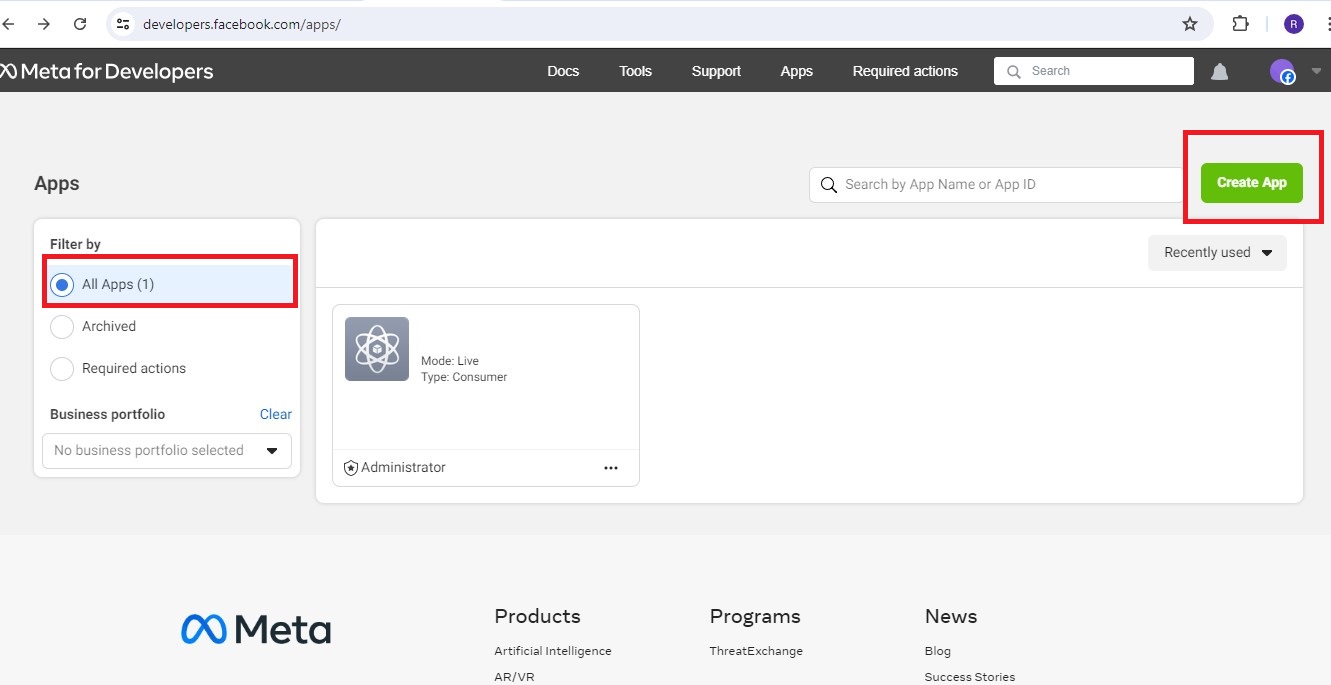Image resolution: width=1331 pixels, height=685 pixels.
Task: Click the Meta logo in footer
Action: click(256, 629)
